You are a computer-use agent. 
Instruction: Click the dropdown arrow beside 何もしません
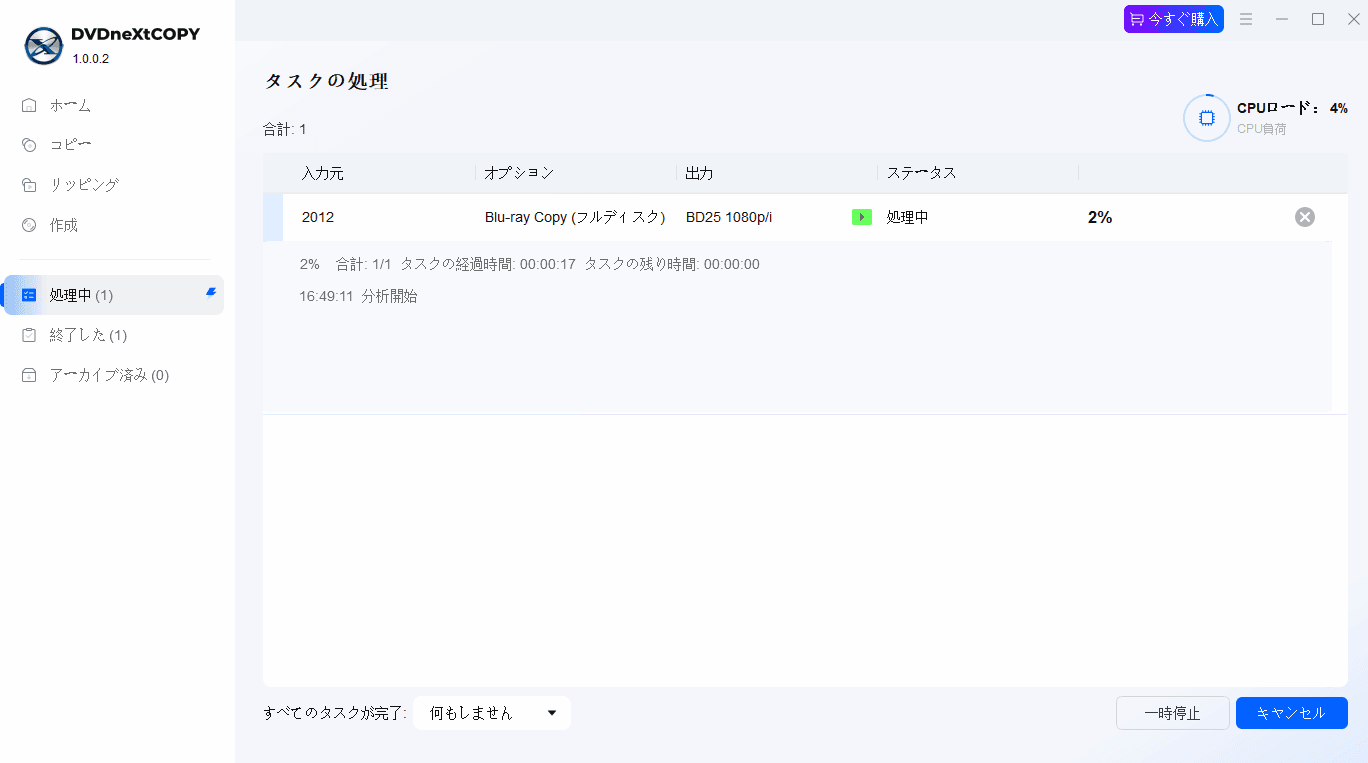click(x=552, y=713)
